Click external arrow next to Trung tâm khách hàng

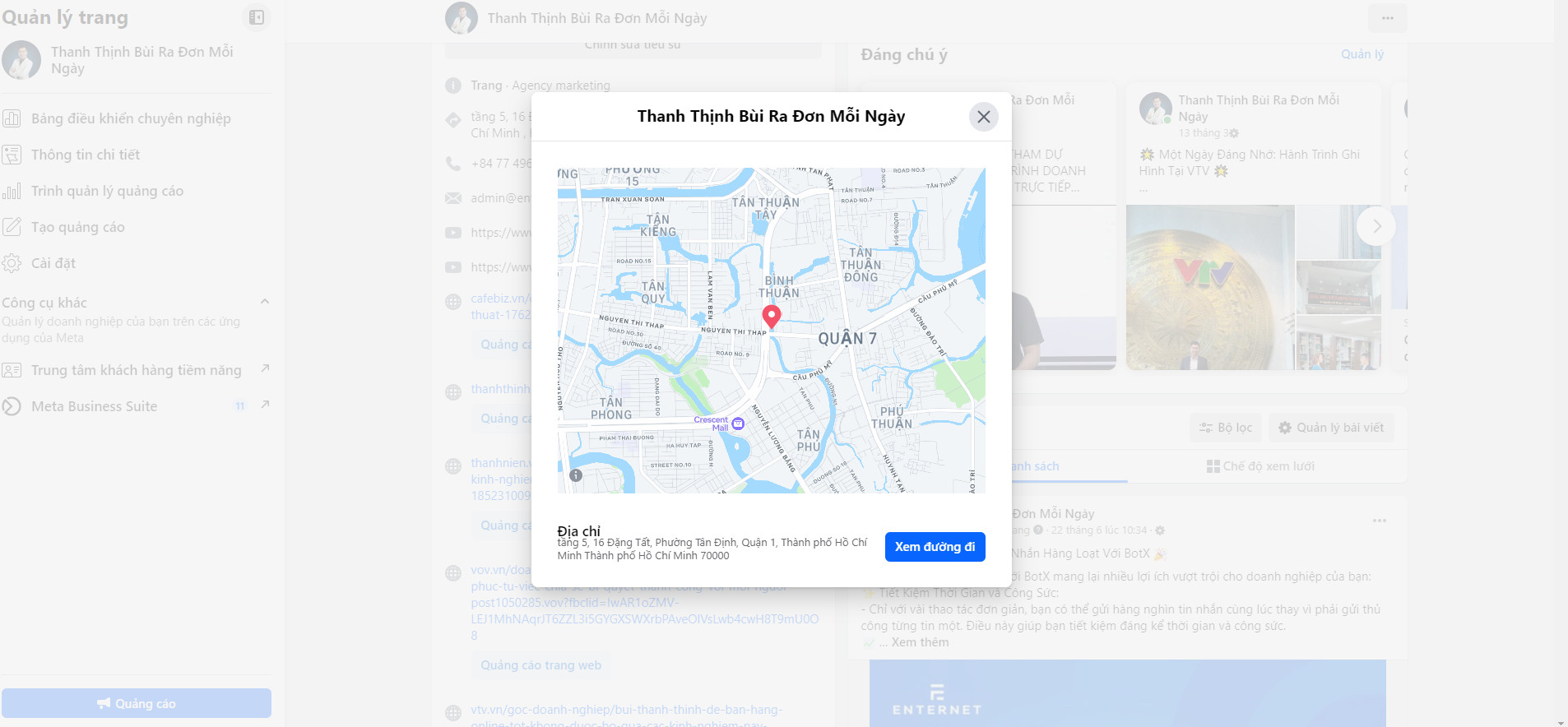[265, 368]
